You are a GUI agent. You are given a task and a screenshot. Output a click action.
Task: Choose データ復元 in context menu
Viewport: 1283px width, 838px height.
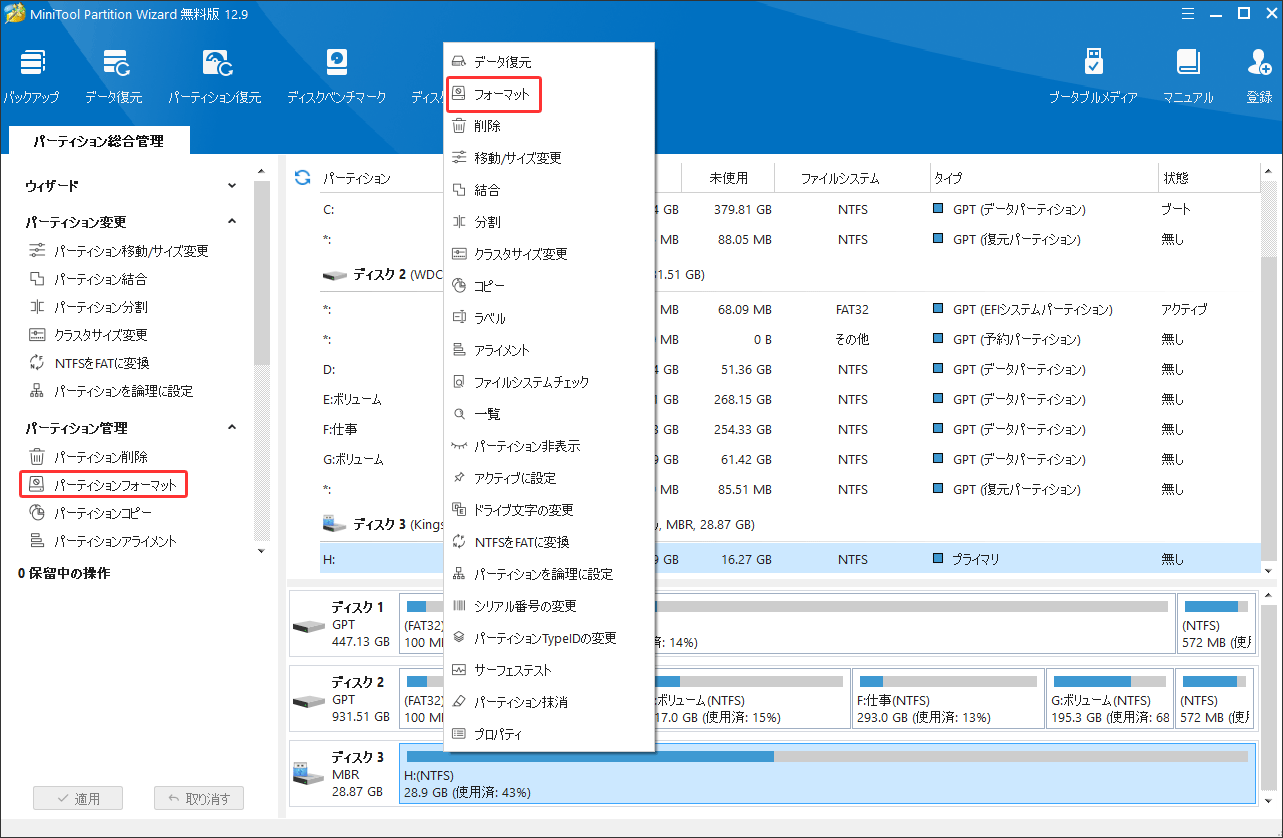pos(549,62)
